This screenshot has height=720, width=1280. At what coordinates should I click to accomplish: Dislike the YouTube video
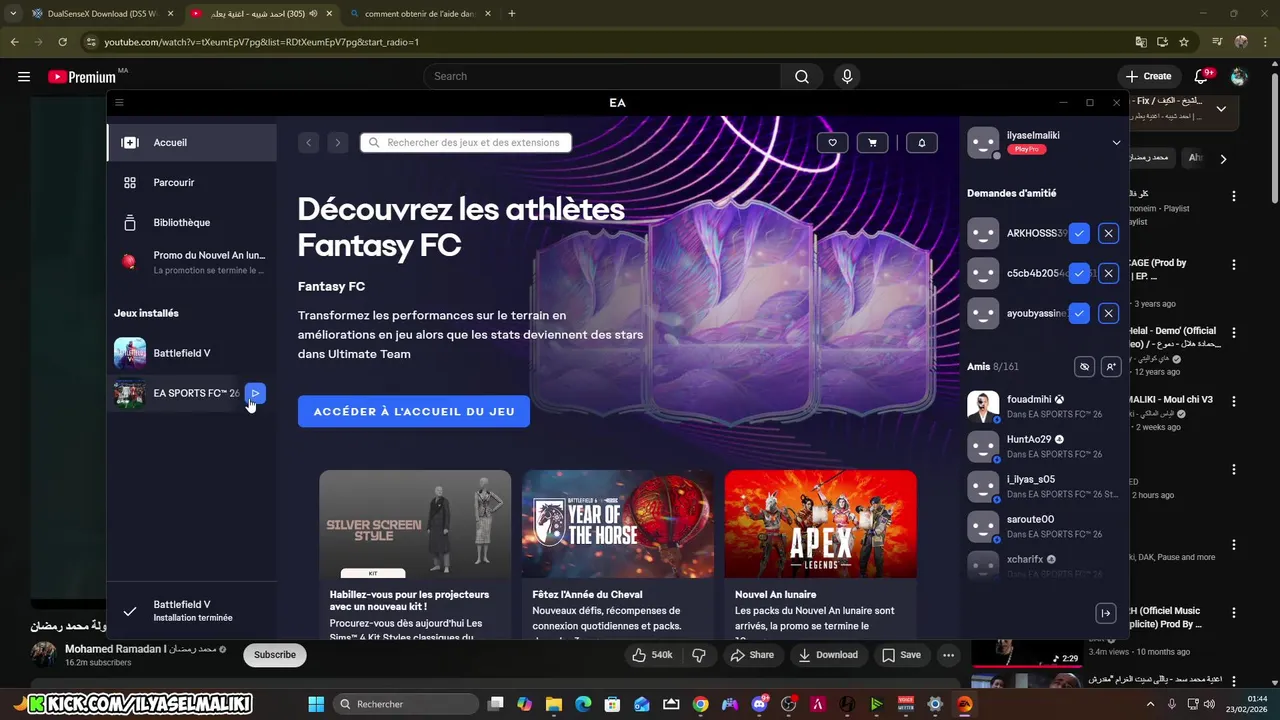coord(699,655)
